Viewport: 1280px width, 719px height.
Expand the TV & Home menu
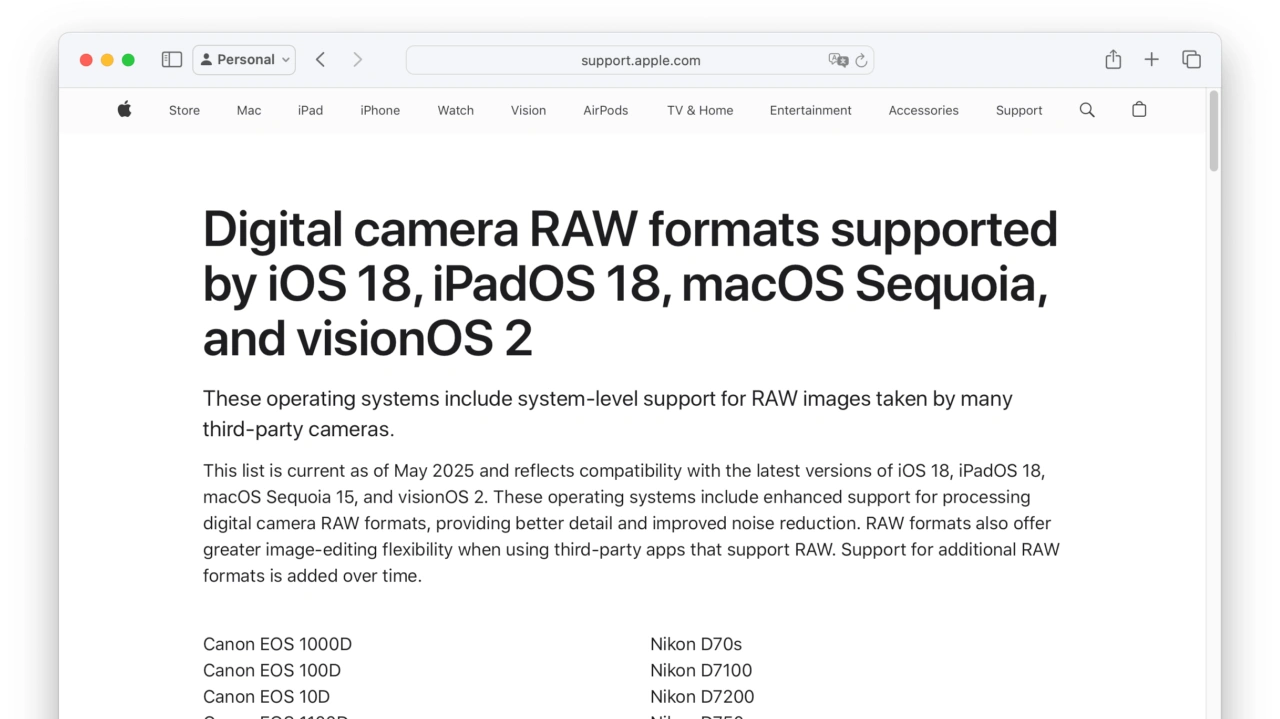click(700, 111)
